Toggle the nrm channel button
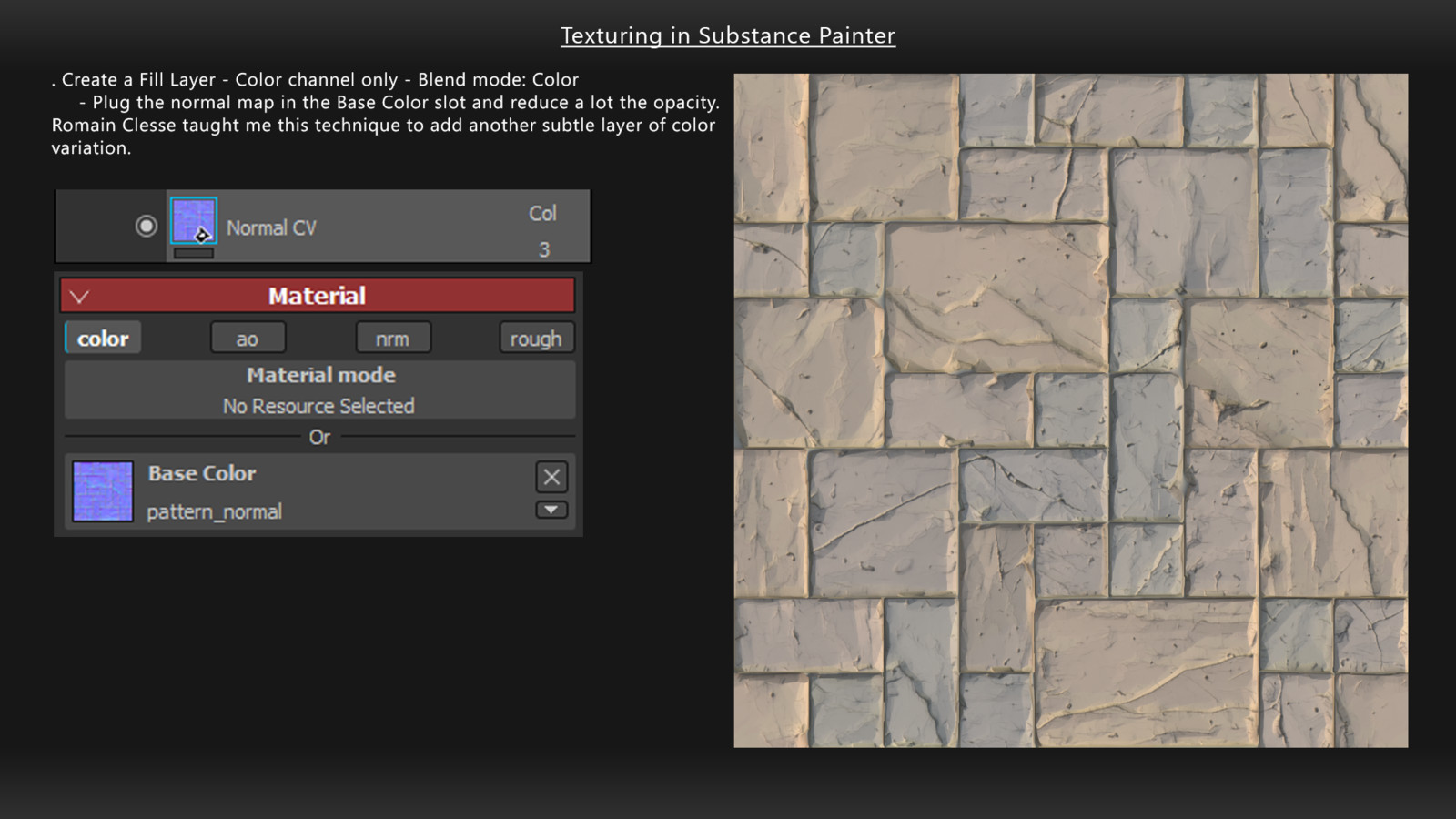The image size is (1456, 819). click(x=393, y=339)
